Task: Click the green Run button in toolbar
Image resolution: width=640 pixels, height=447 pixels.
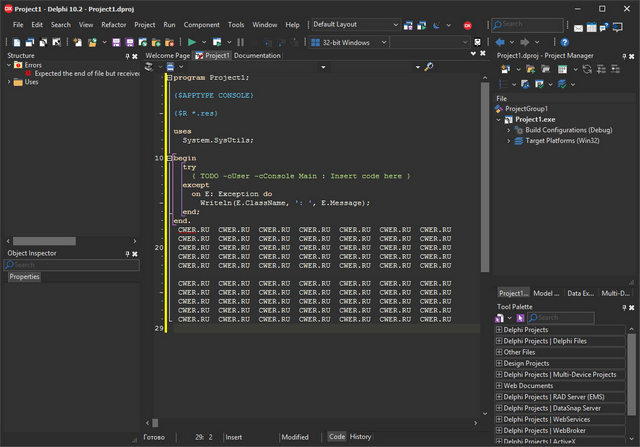Action: tap(191, 42)
